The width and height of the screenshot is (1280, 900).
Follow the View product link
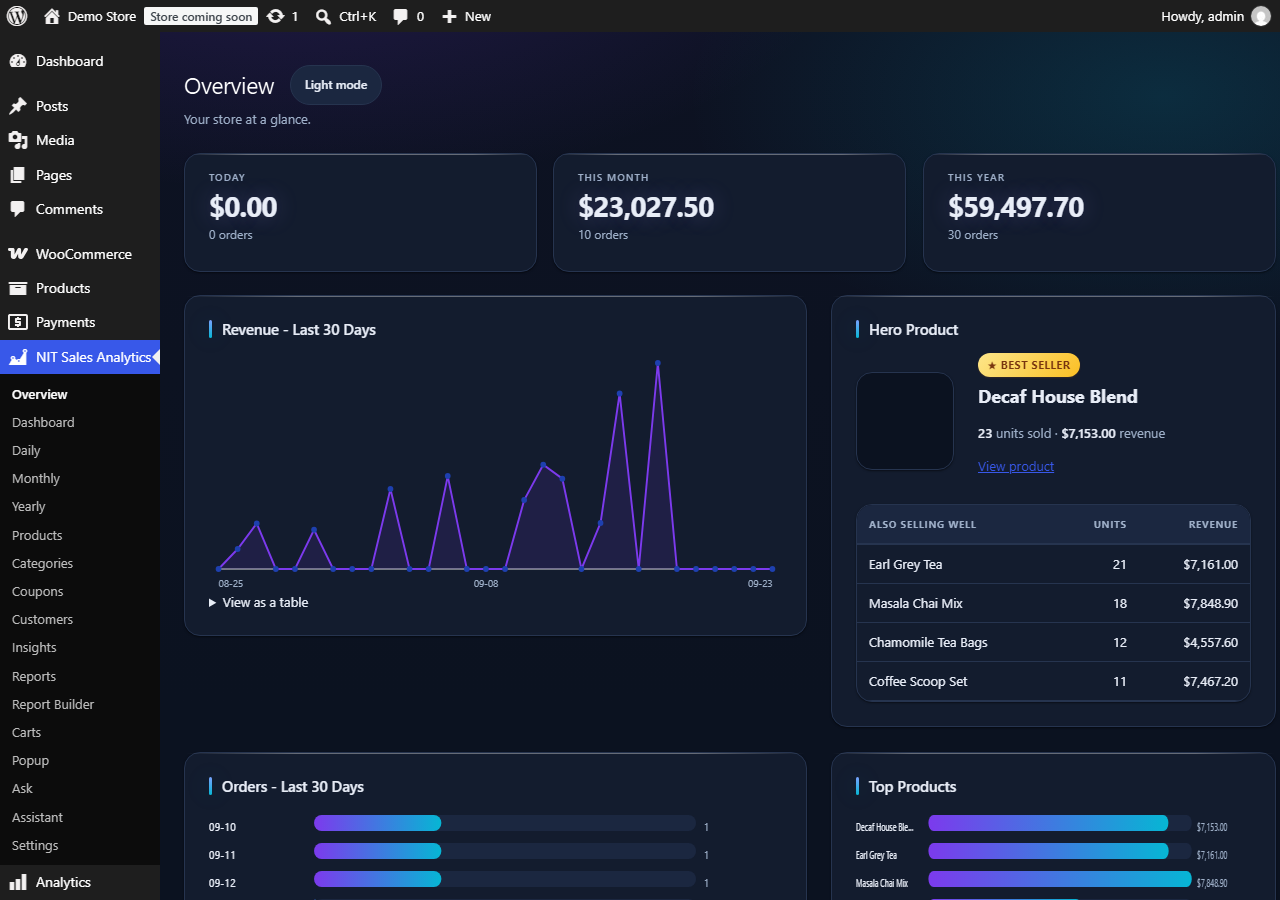[x=1016, y=466]
